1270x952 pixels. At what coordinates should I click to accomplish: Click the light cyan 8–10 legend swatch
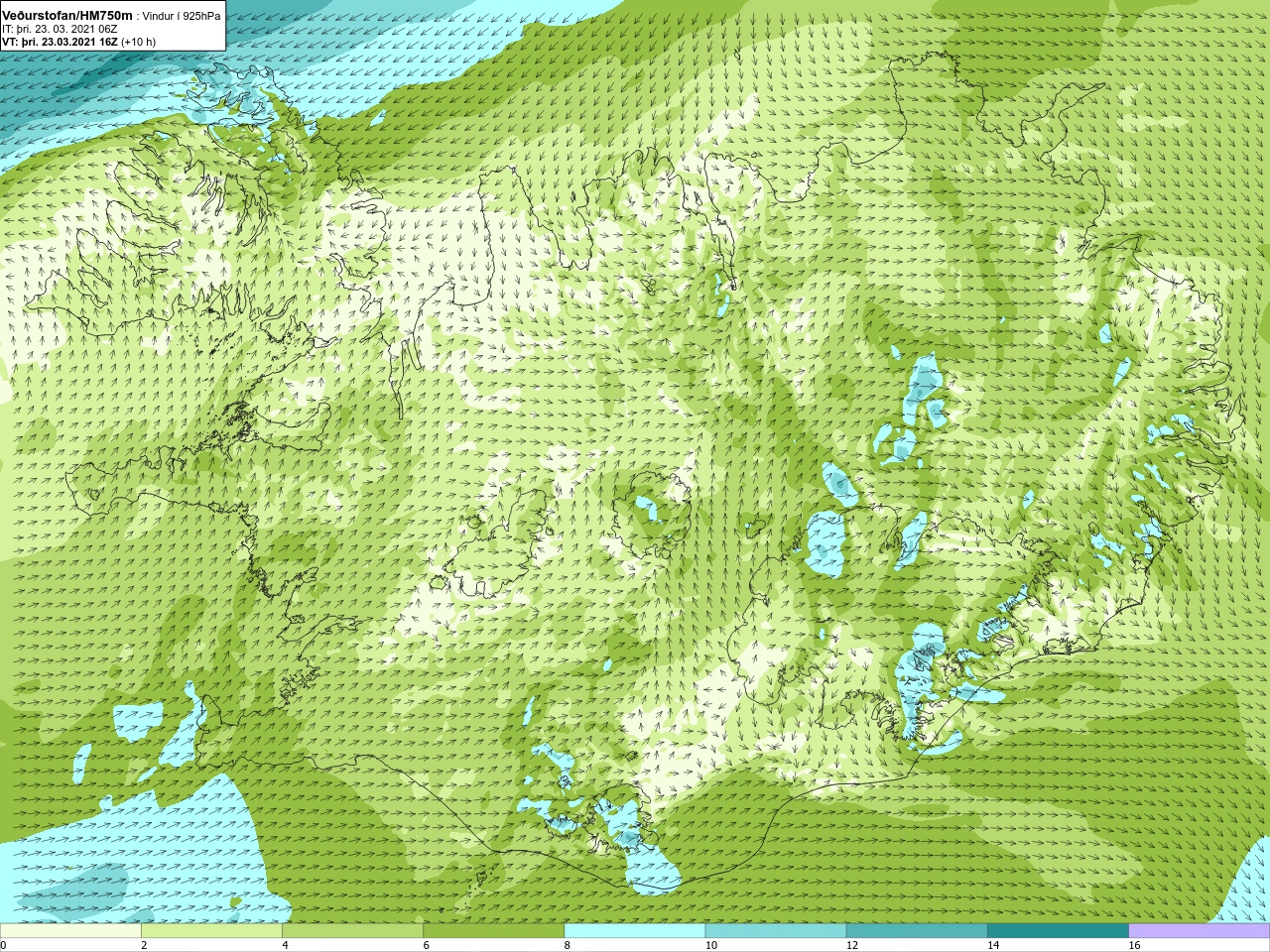pyautogui.click(x=635, y=931)
